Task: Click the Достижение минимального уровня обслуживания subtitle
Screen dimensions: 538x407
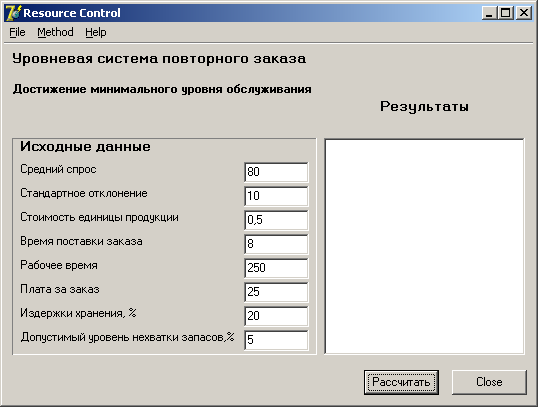Action: point(162,90)
